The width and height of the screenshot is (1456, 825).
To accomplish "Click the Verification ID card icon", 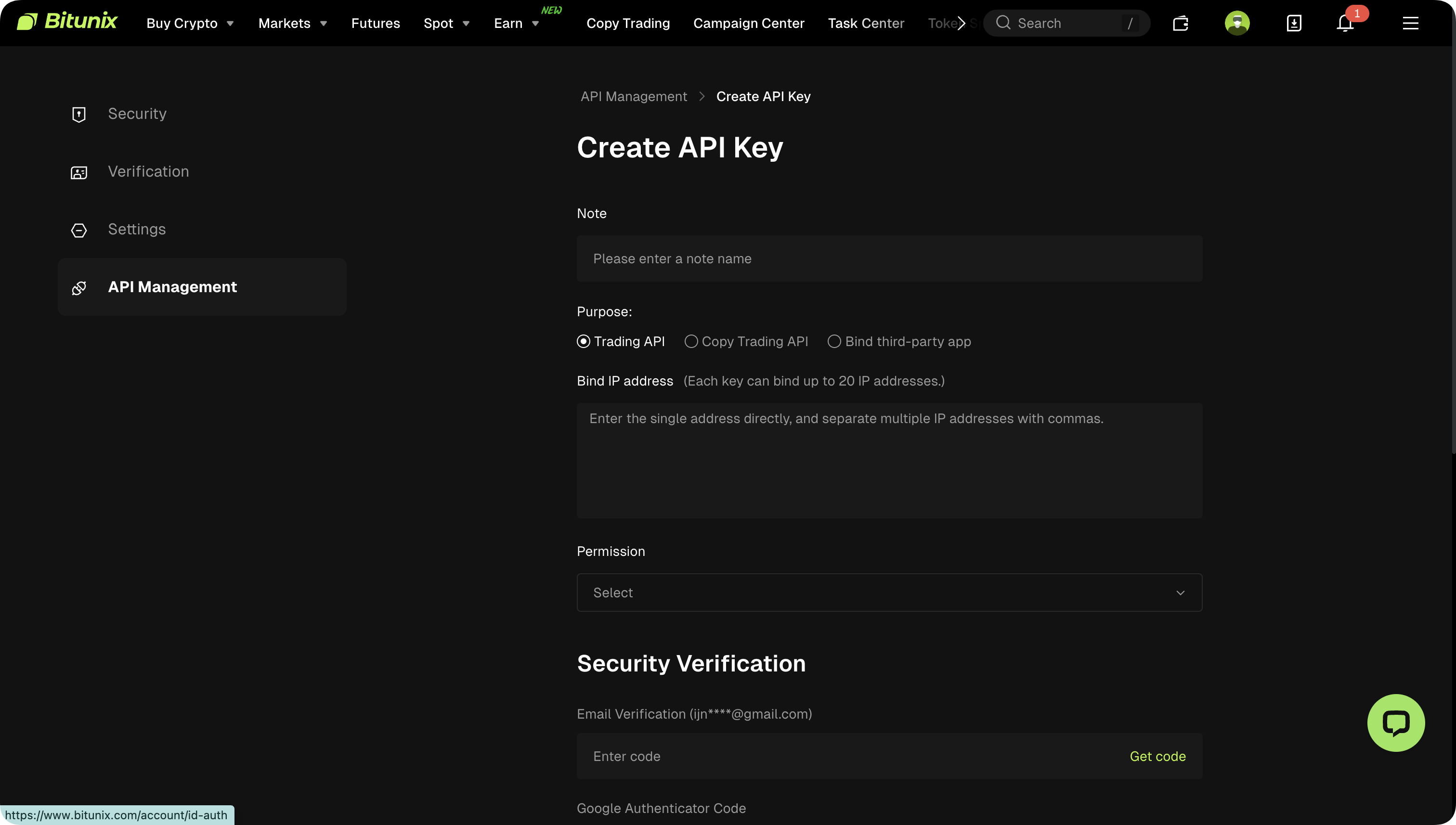I will 78,172.
